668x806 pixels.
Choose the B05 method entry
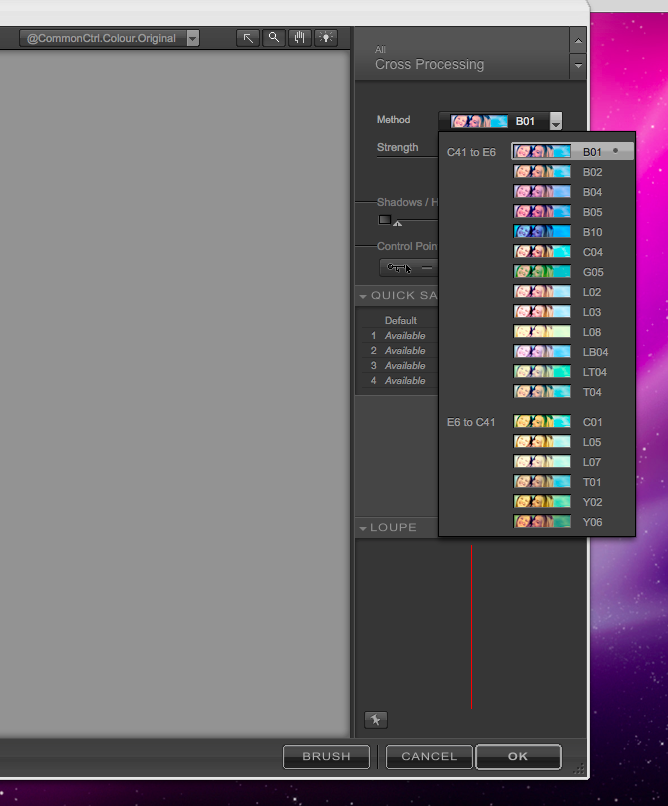(x=572, y=212)
